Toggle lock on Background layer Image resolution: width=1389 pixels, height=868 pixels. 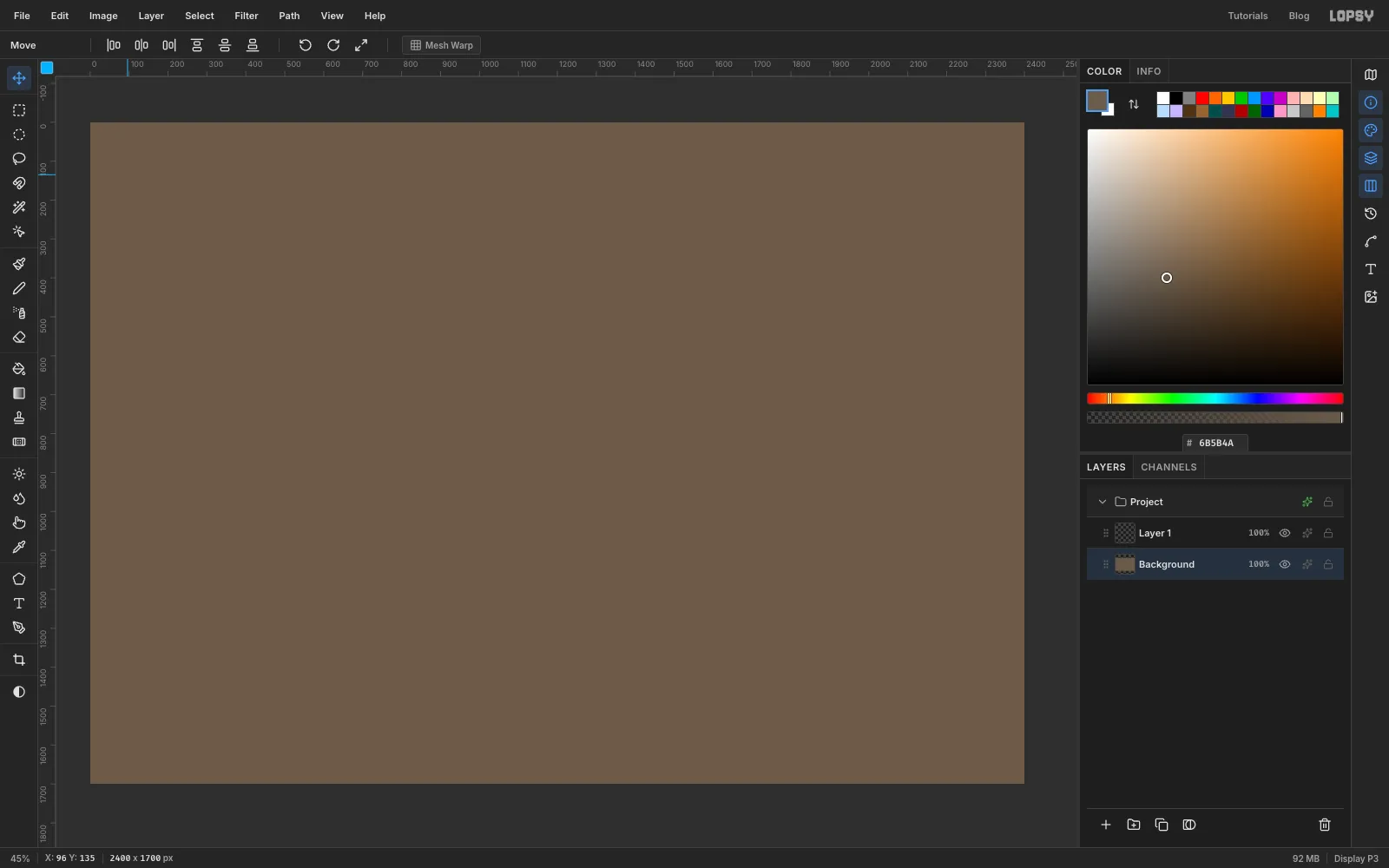(1328, 564)
